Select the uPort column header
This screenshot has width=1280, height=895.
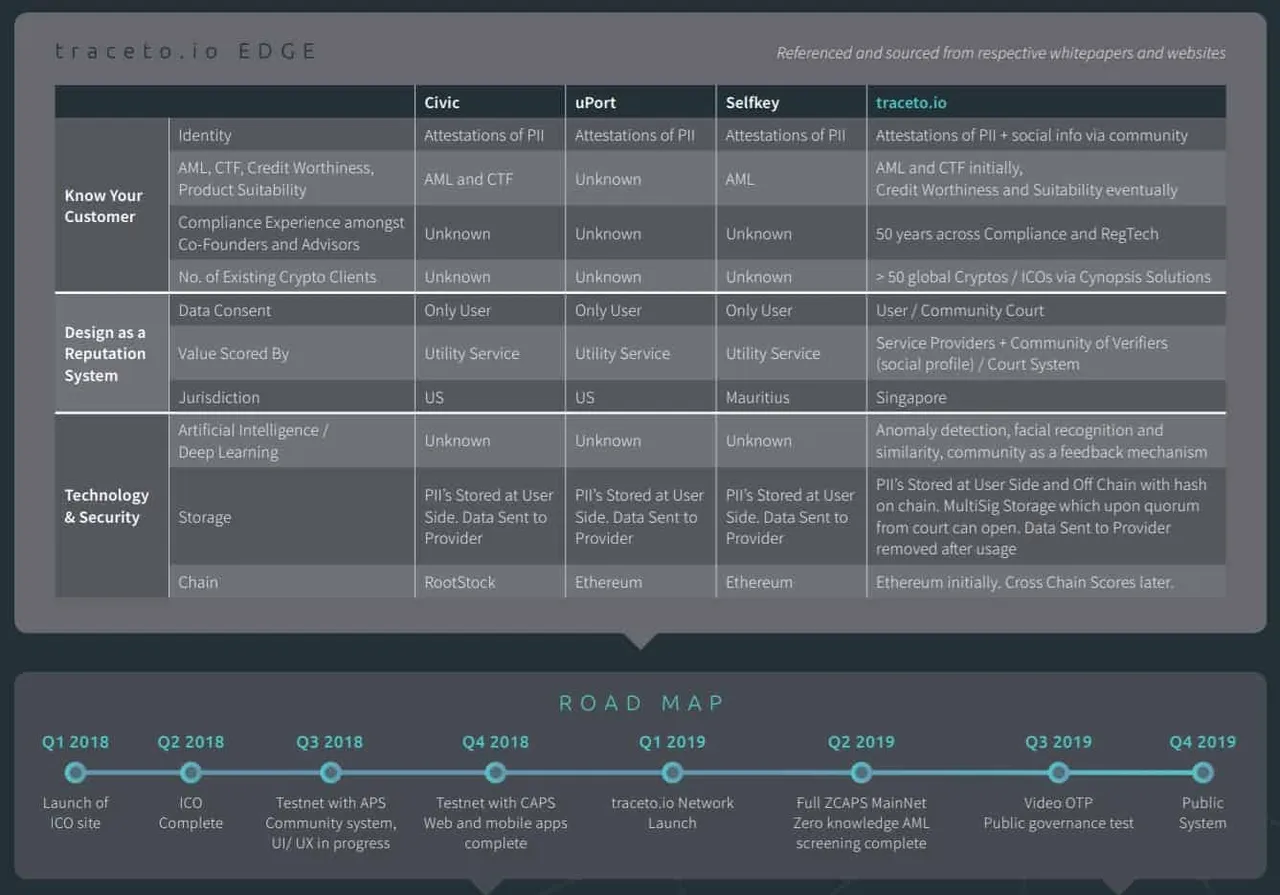coord(641,102)
